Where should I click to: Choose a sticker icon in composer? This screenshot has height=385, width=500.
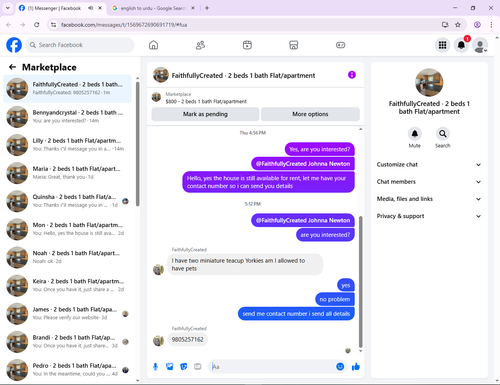(x=184, y=367)
